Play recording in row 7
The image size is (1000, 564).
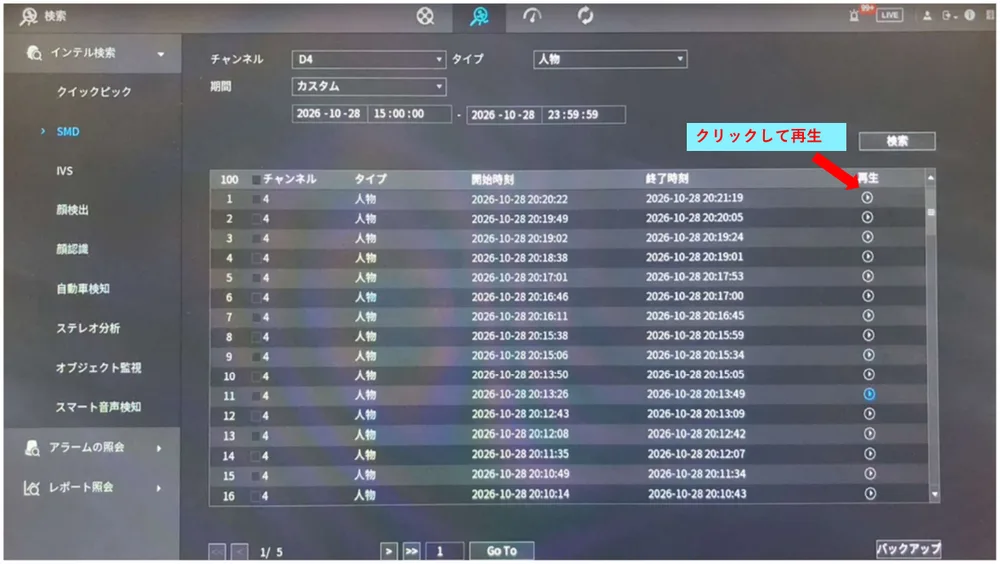coord(868,315)
